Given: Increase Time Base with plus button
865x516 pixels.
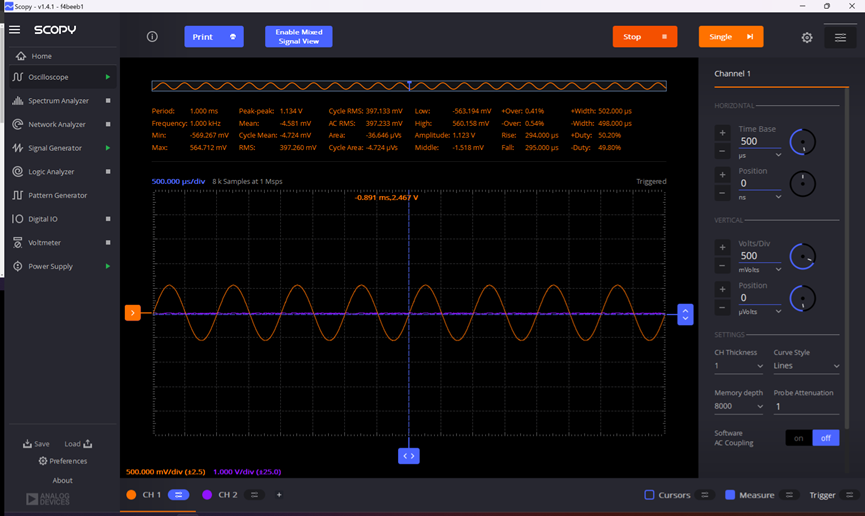Looking at the screenshot, I should click(722, 132).
